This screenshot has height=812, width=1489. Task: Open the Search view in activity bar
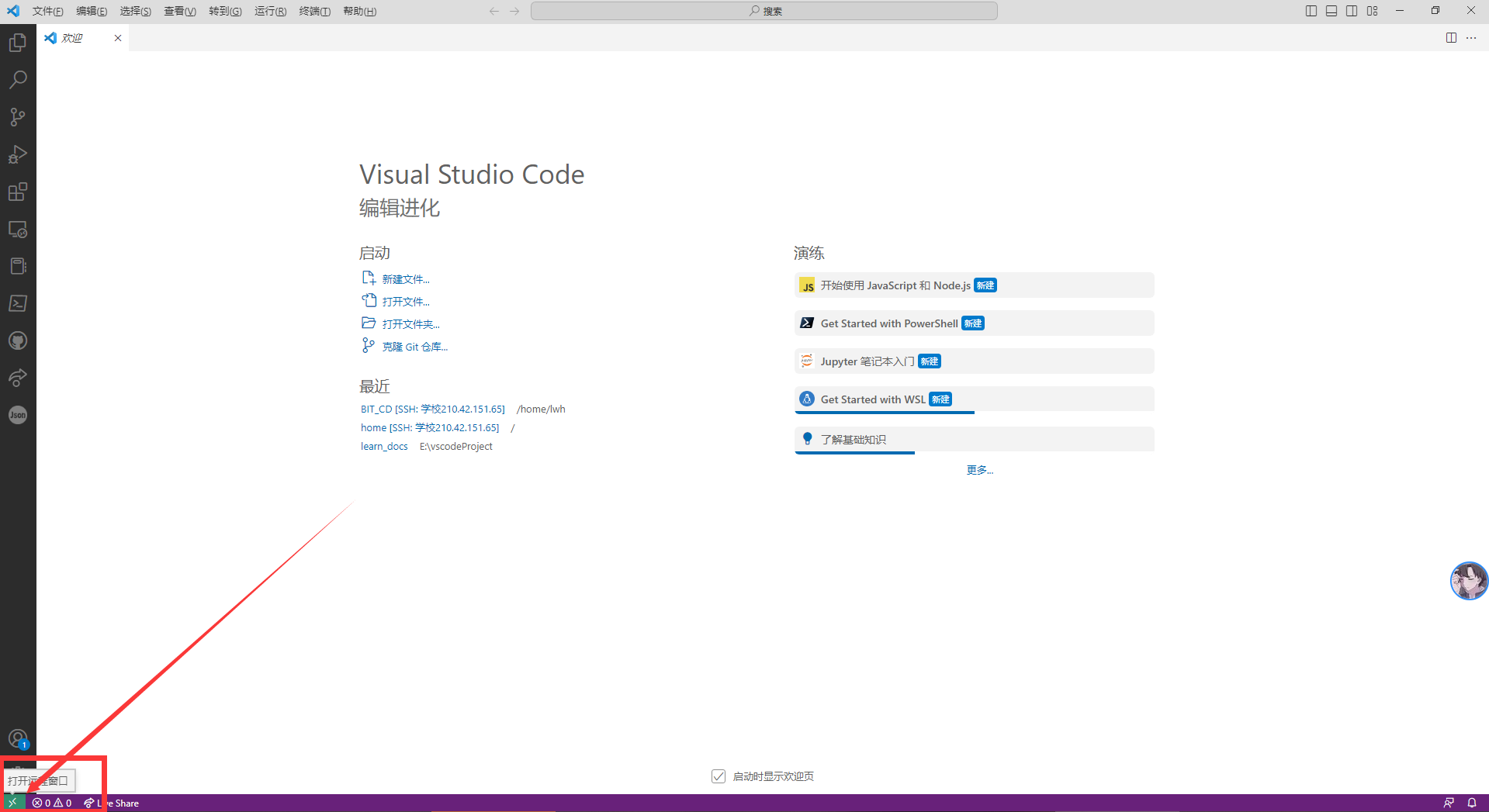coord(18,80)
